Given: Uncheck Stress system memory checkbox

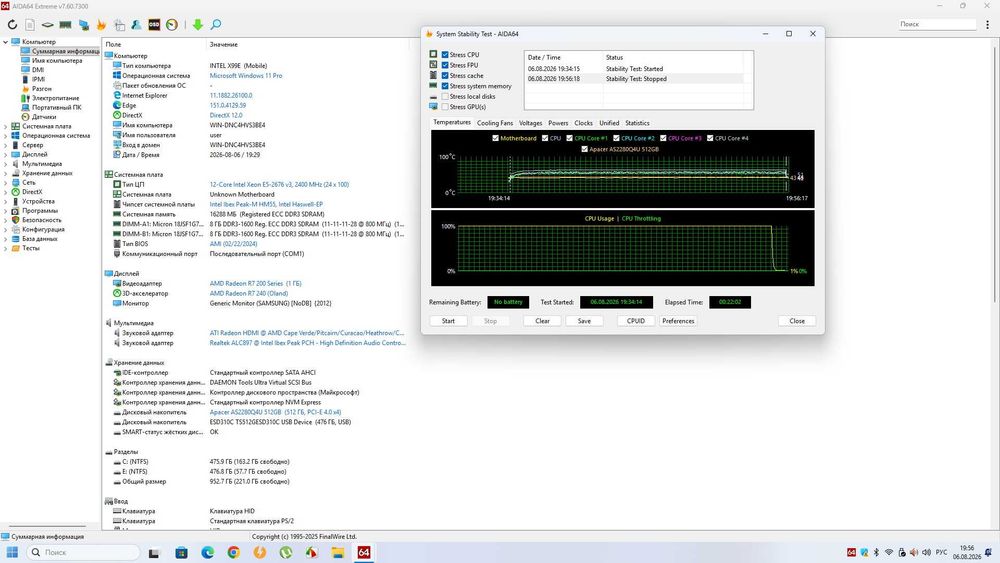Looking at the screenshot, I should point(445,86).
